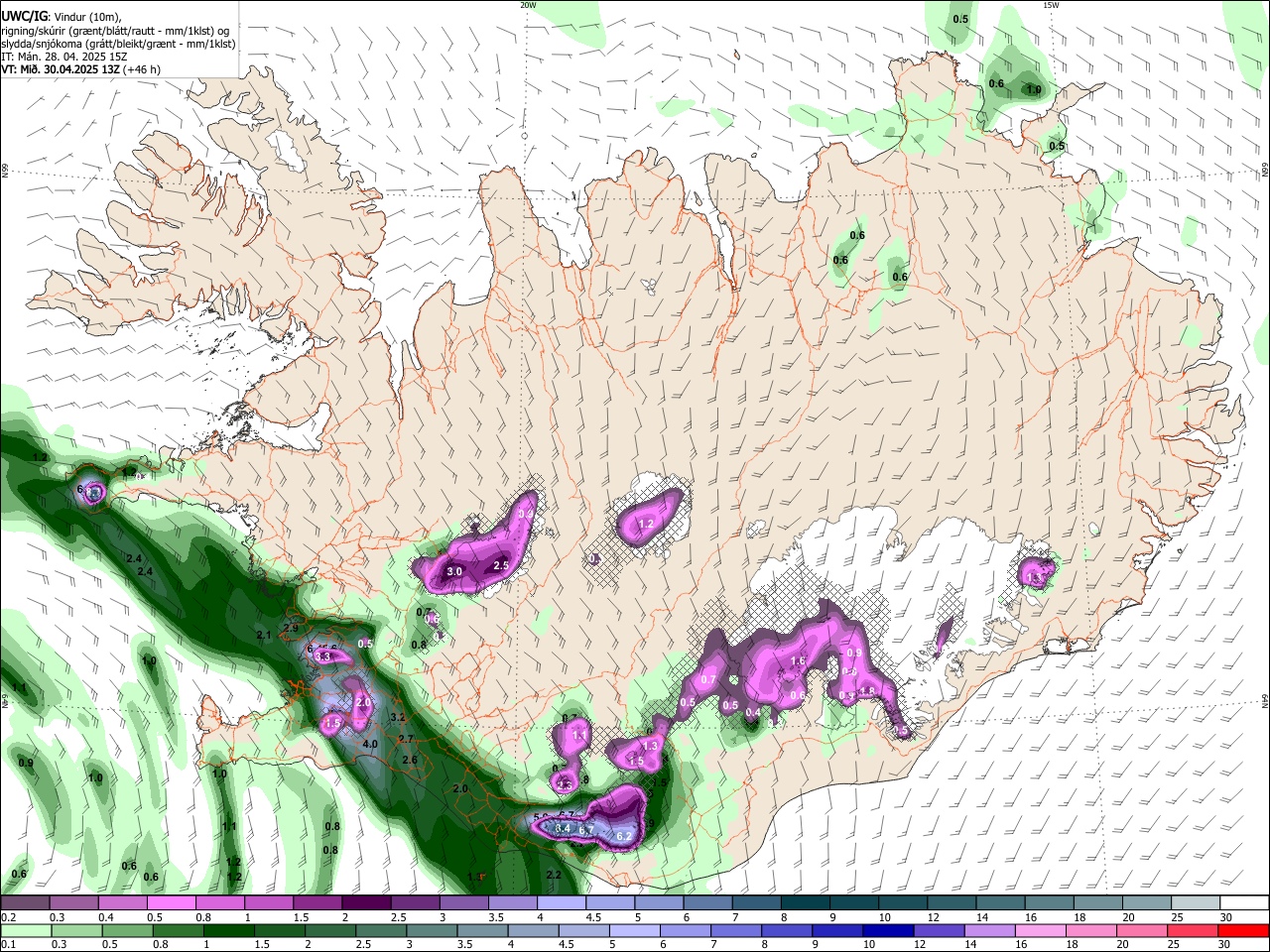Click the 20W longitude label at the top

tap(528, 5)
